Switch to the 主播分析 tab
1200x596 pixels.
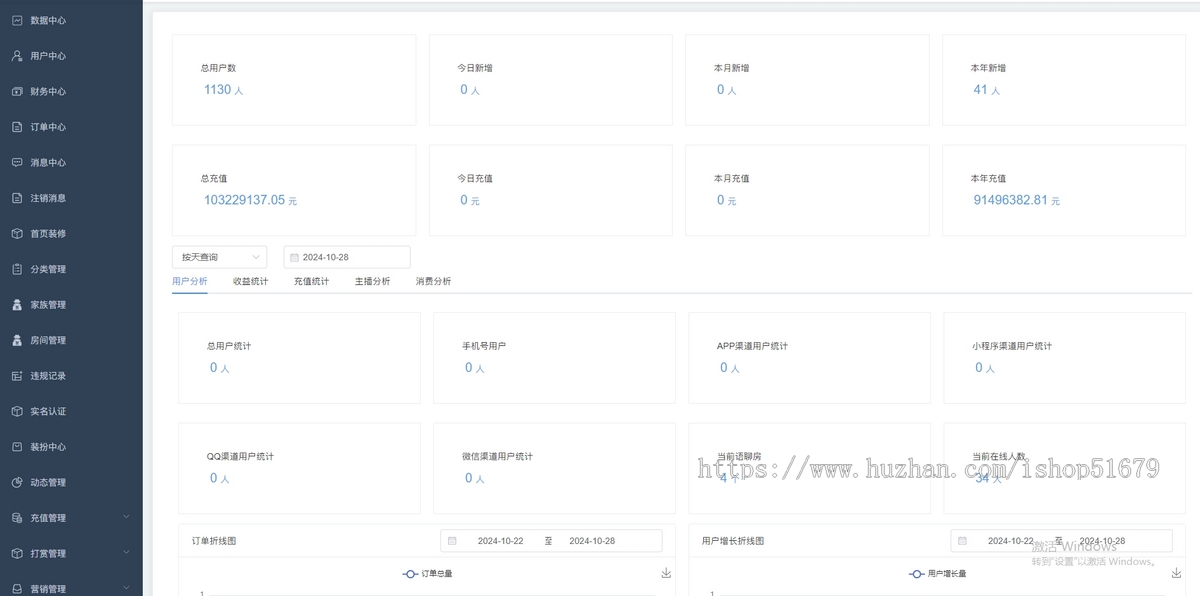click(x=372, y=281)
